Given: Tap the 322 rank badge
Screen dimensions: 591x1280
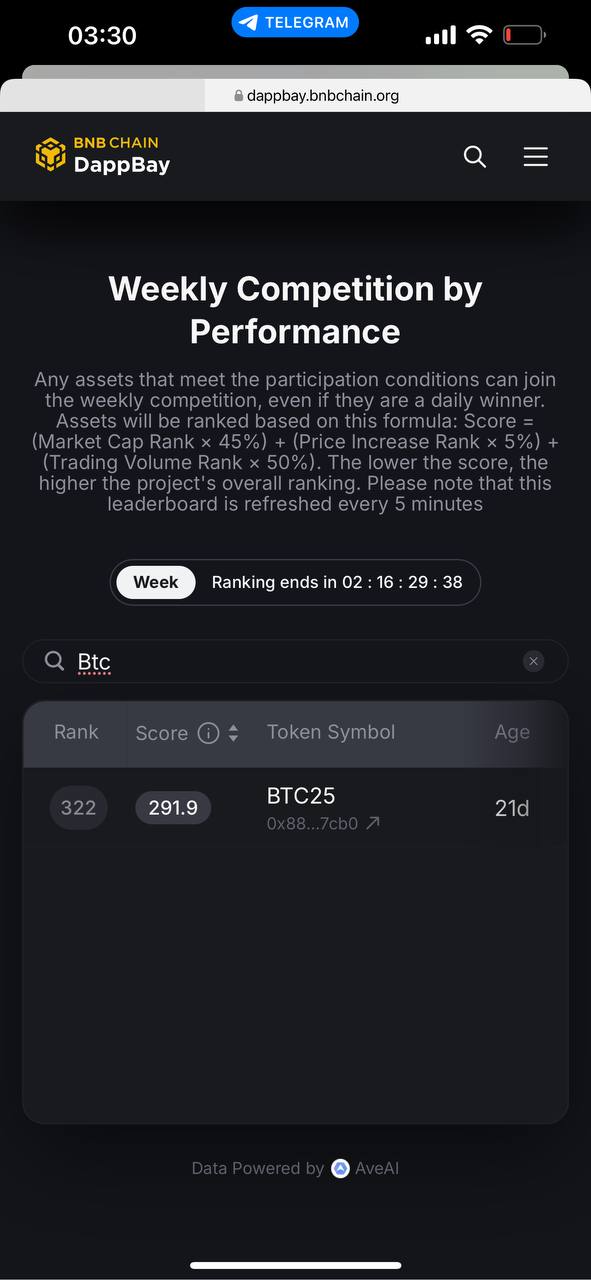Looking at the screenshot, I should (x=78, y=808).
